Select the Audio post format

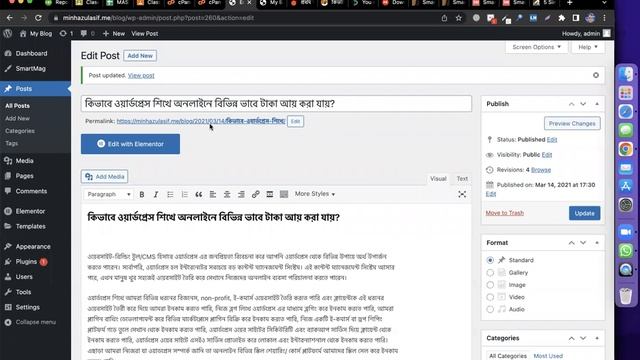(490, 309)
